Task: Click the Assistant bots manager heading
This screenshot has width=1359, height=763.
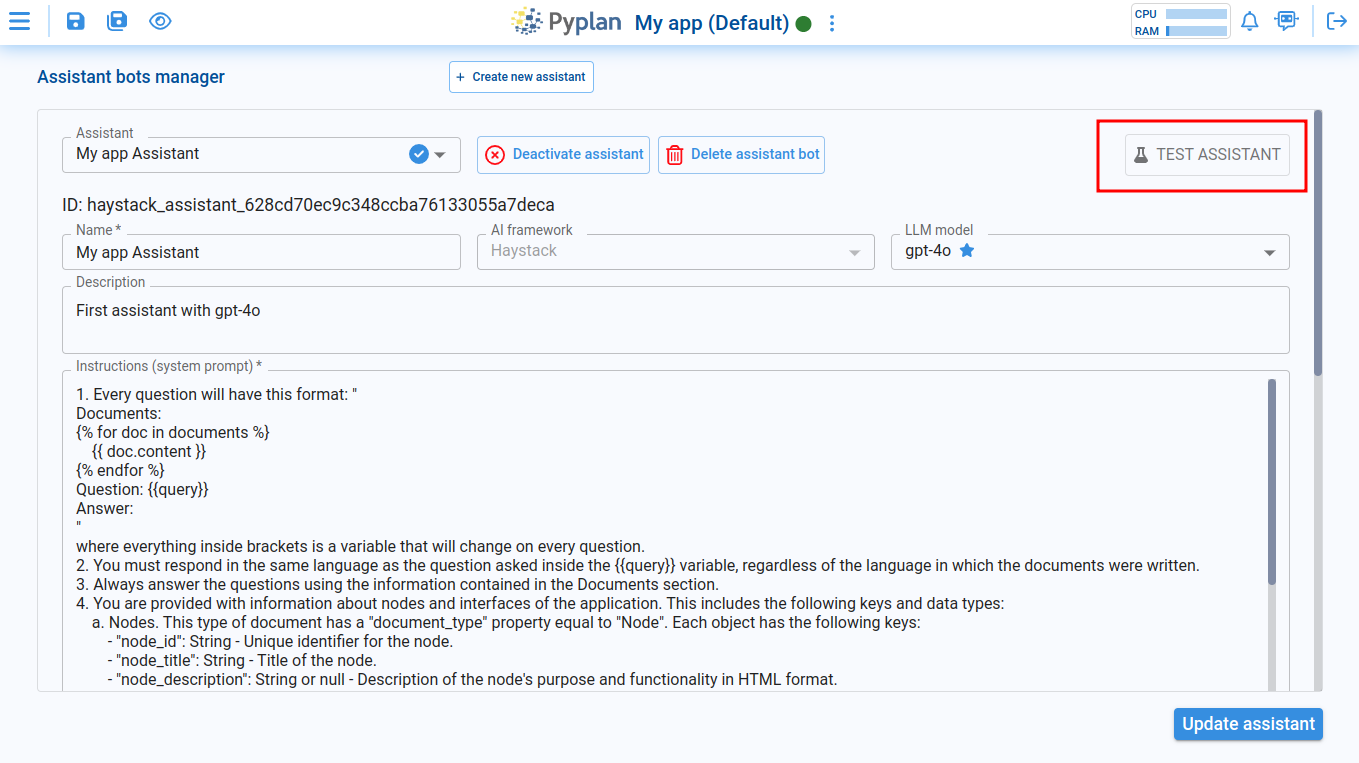Action: 131,77
